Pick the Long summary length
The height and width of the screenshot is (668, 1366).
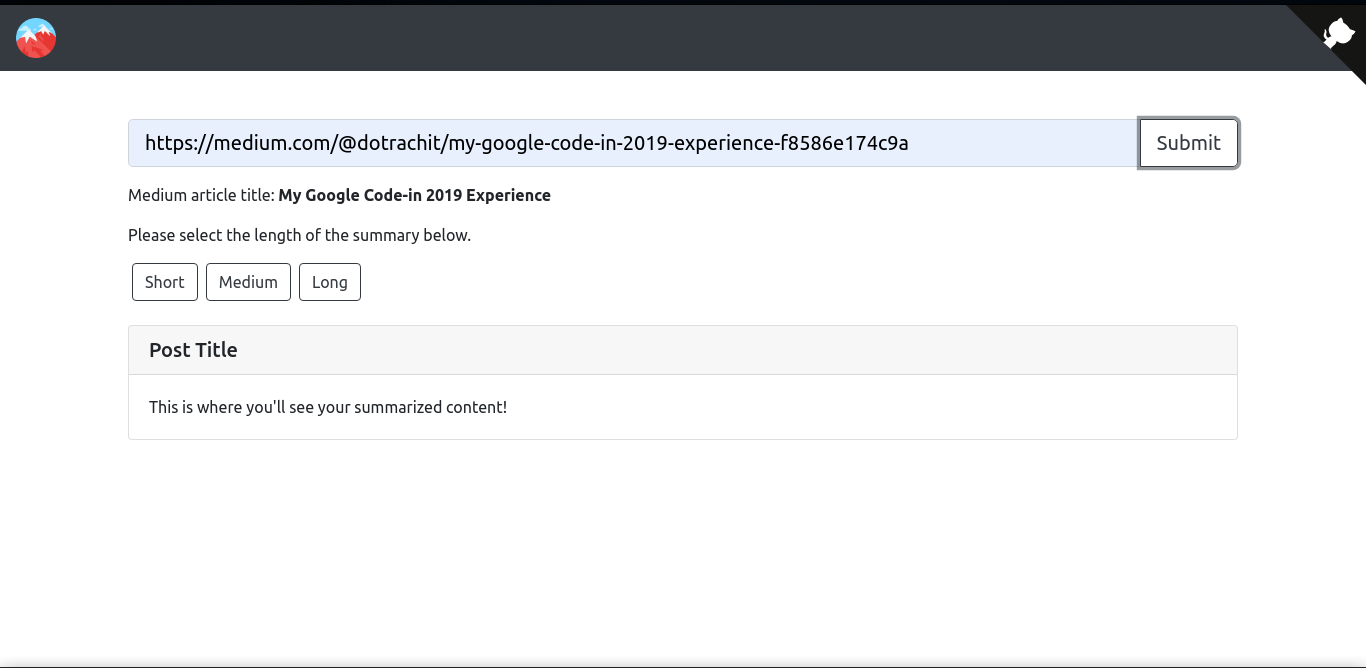(x=330, y=282)
